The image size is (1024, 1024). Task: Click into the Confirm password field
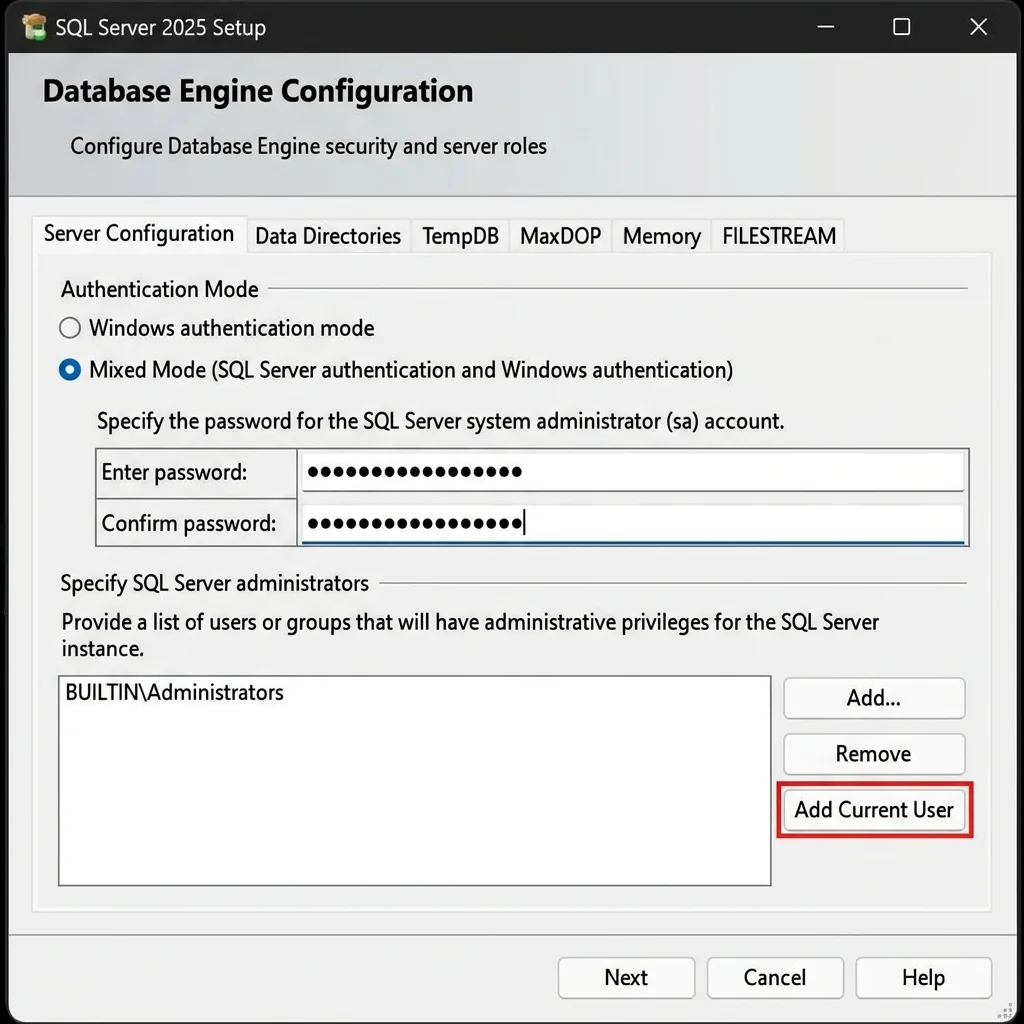632,523
